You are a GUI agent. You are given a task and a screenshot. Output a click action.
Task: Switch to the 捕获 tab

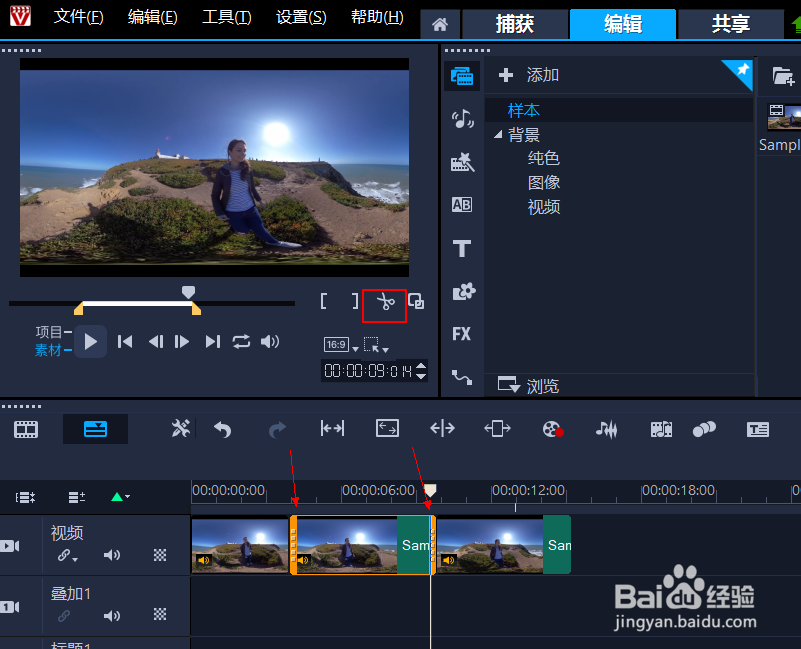point(514,24)
